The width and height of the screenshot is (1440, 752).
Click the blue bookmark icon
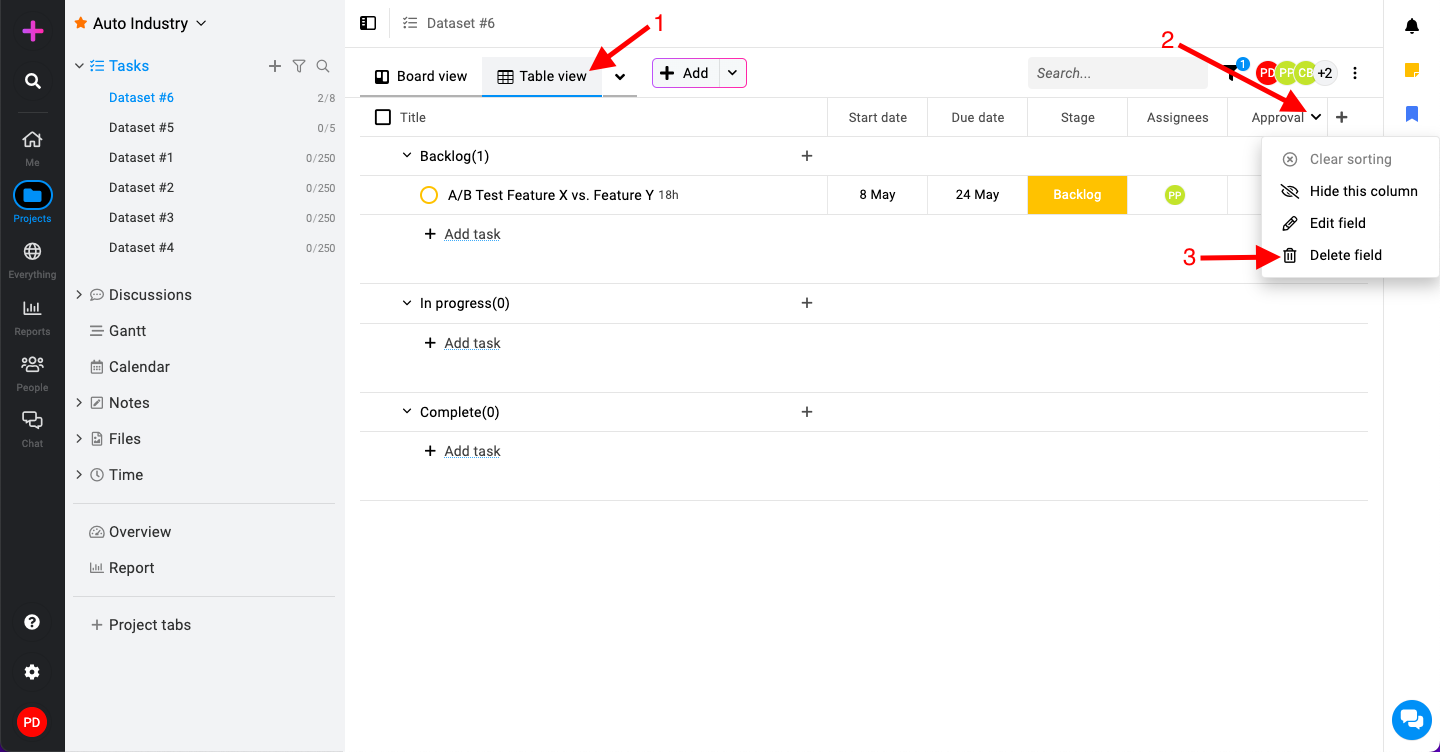[1412, 114]
